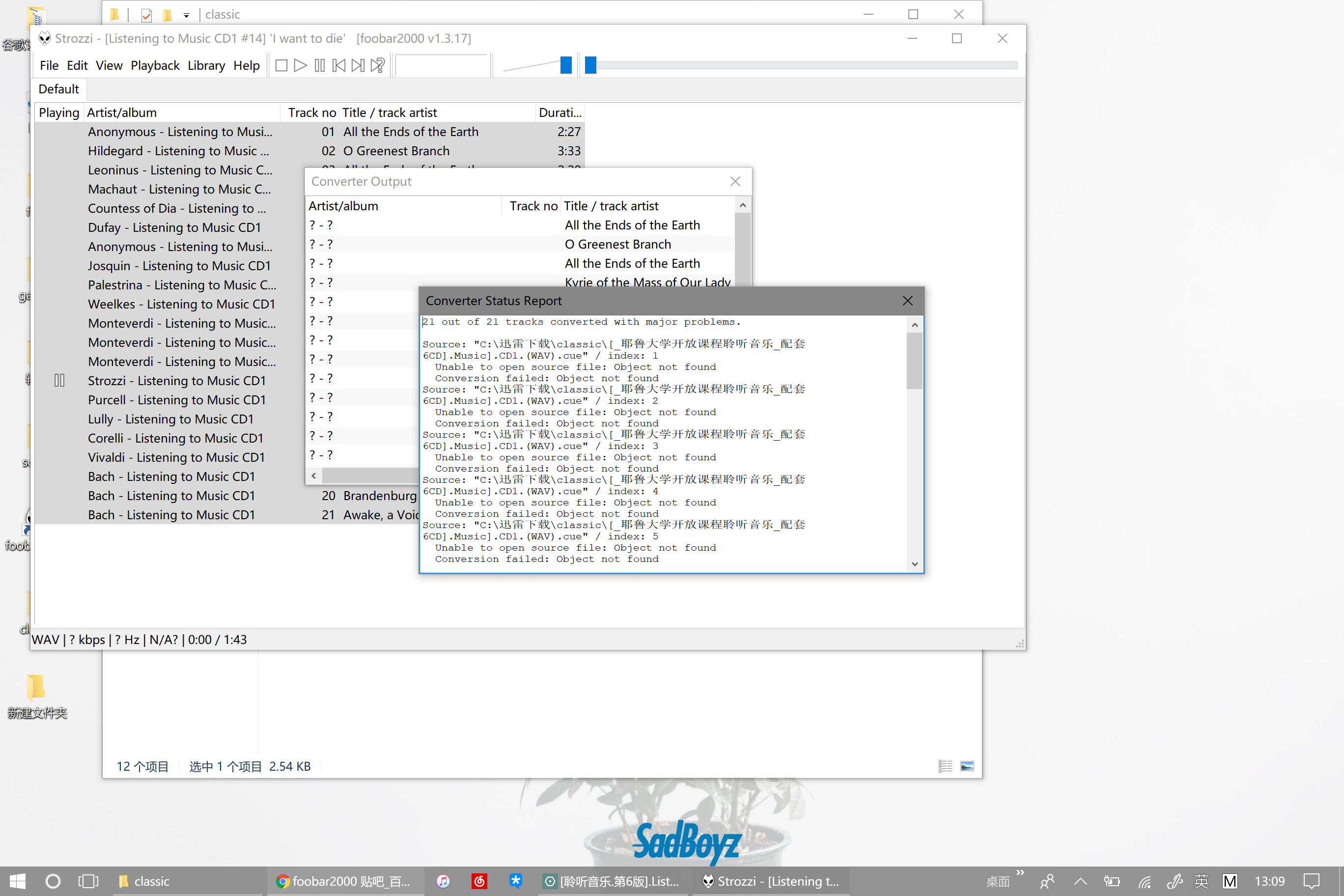Expand Explorer quick access toolbar dropdown
Image resolution: width=1344 pixels, height=896 pixels.
tap(186, 15)
